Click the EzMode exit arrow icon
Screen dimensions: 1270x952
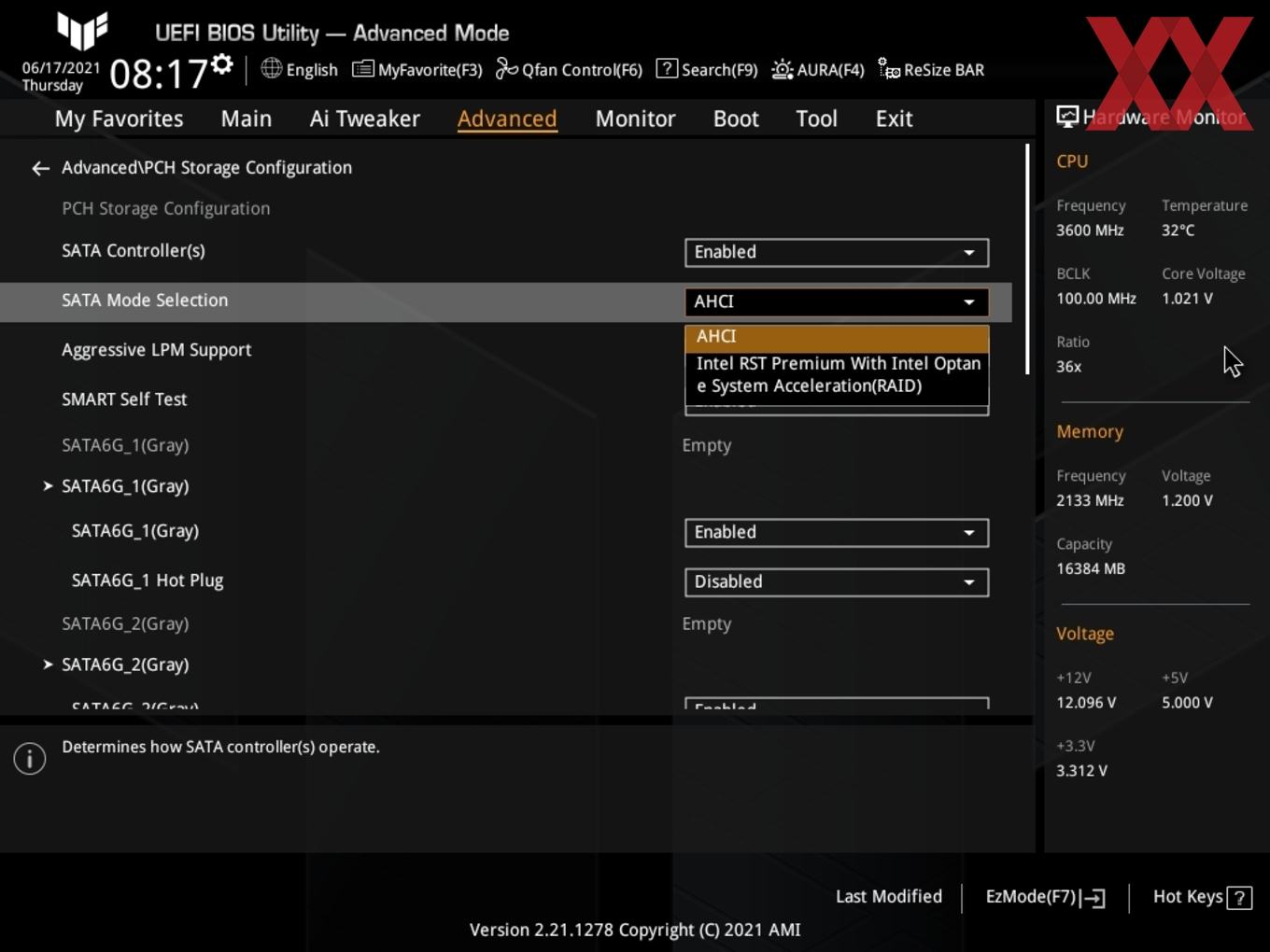(1094, 898)
